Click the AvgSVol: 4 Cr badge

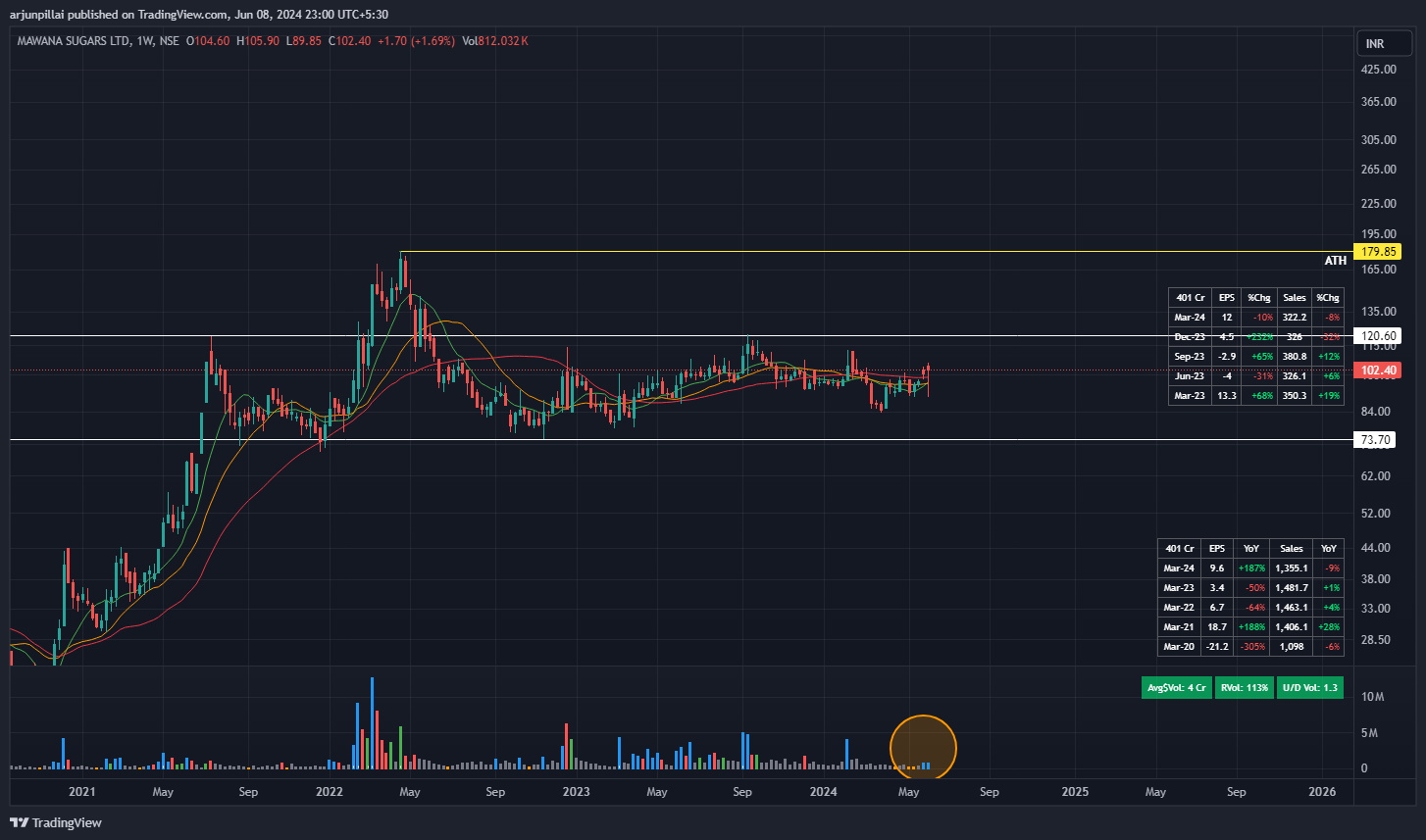coord(1177,687)
